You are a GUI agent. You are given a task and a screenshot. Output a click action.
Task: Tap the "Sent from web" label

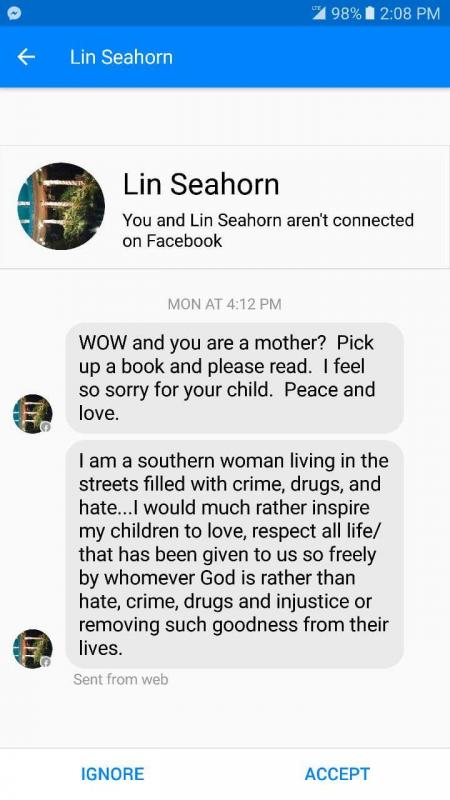point(120,679)
